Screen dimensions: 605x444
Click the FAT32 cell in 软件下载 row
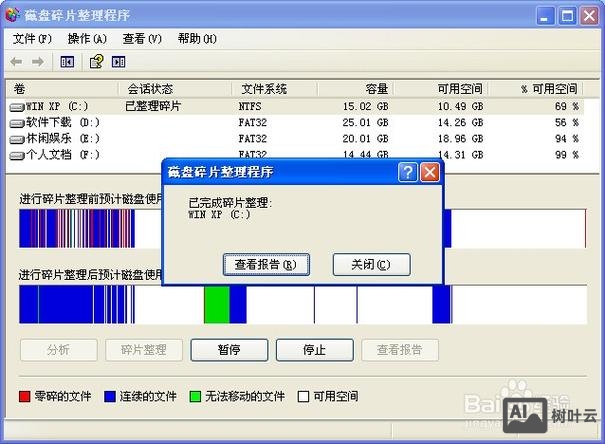(253, 123)
